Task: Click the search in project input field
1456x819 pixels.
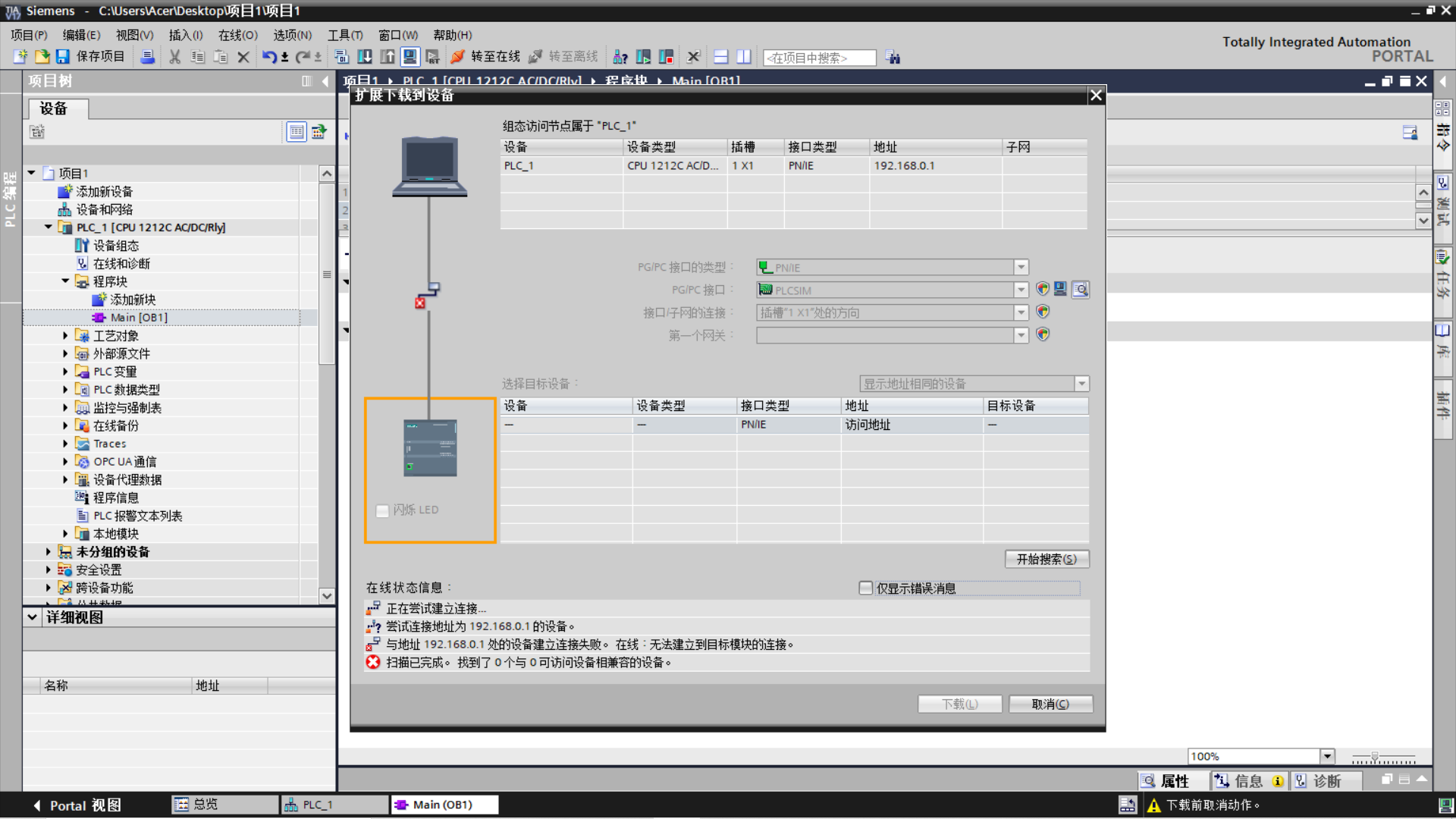Action: [x=819, y=58]
